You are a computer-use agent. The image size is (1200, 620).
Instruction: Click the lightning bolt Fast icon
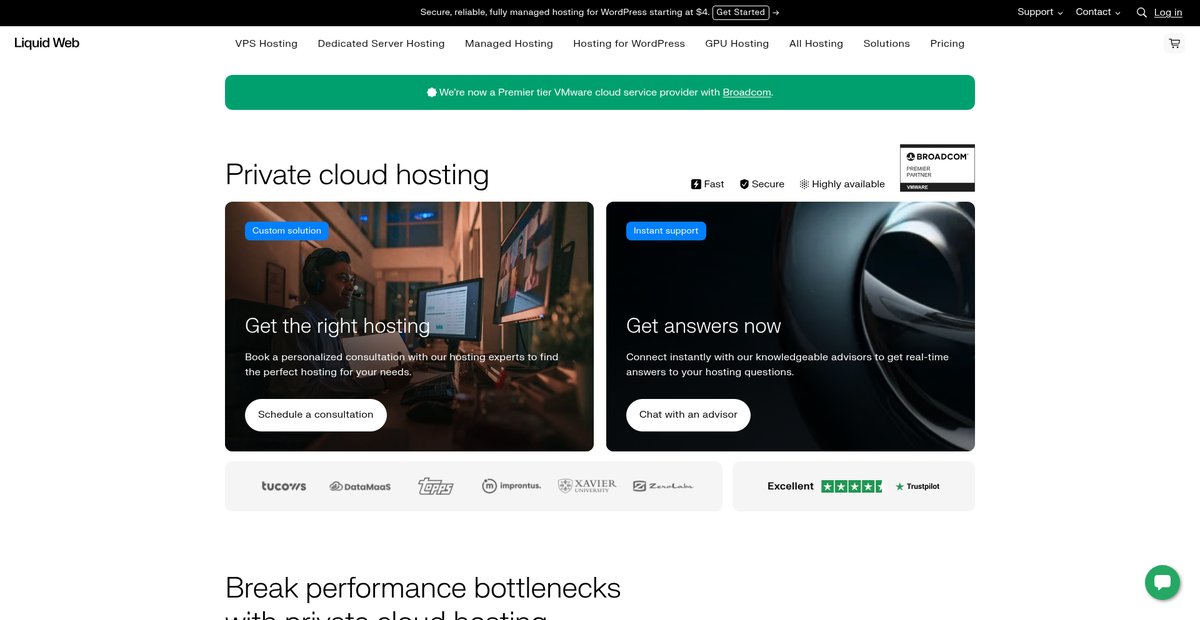(x=696, y=184)
